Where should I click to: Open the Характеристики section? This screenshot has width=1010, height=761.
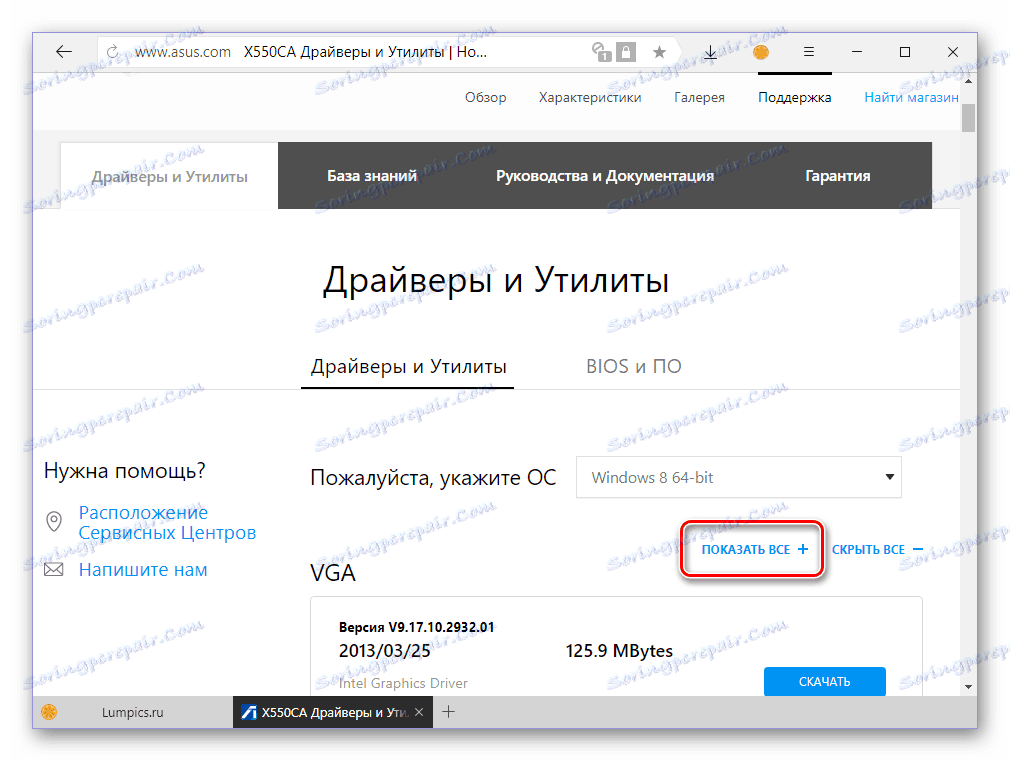click(589, 97)
